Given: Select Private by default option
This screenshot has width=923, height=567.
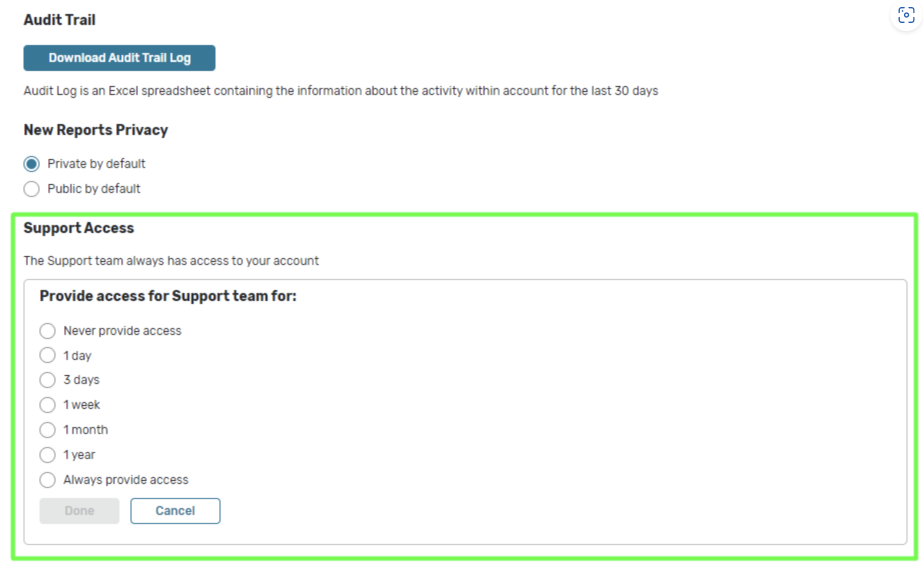Looking at the screenshot, I should tap(32, 164).
